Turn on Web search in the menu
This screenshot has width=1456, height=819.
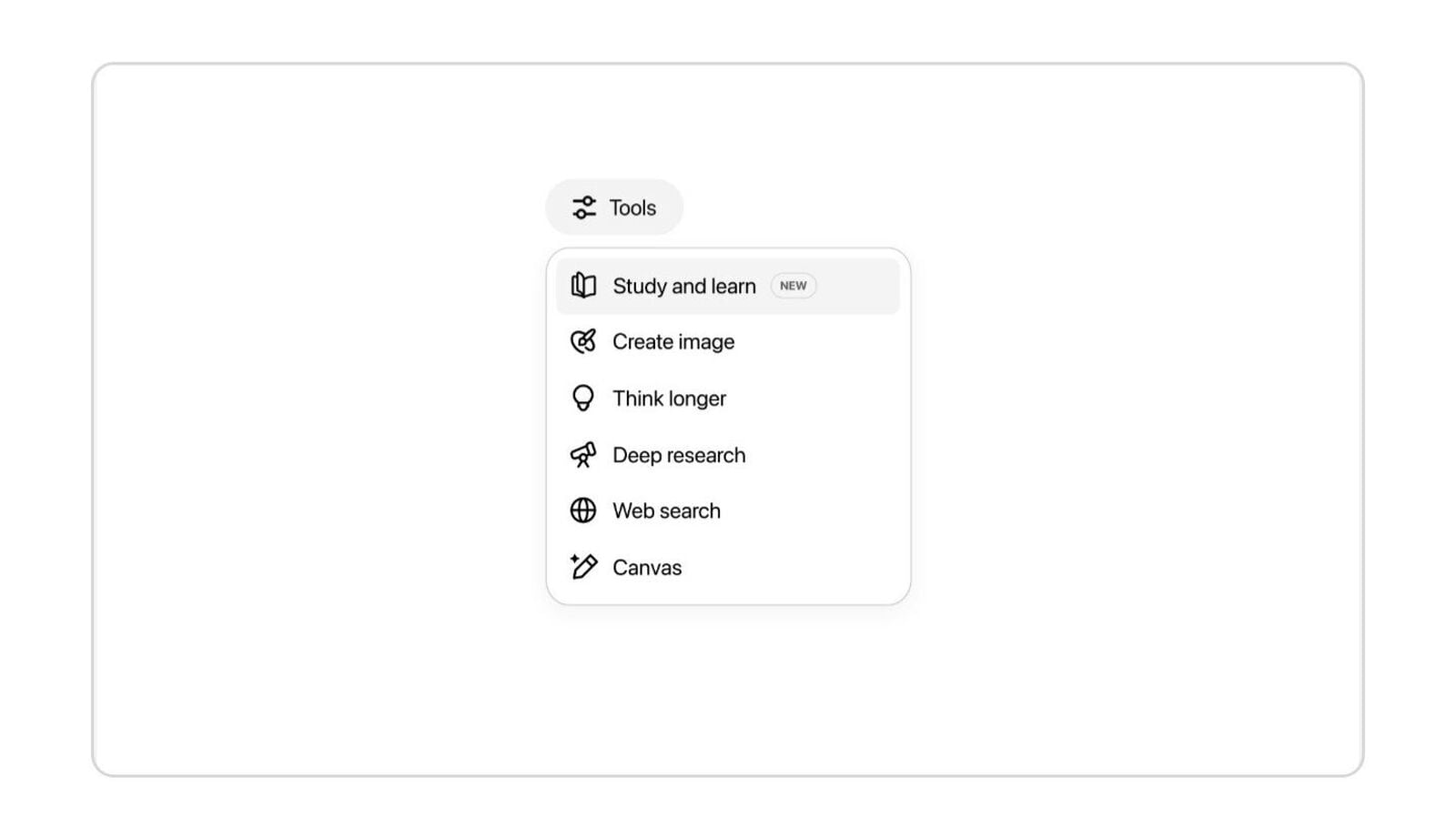[666, 511]
